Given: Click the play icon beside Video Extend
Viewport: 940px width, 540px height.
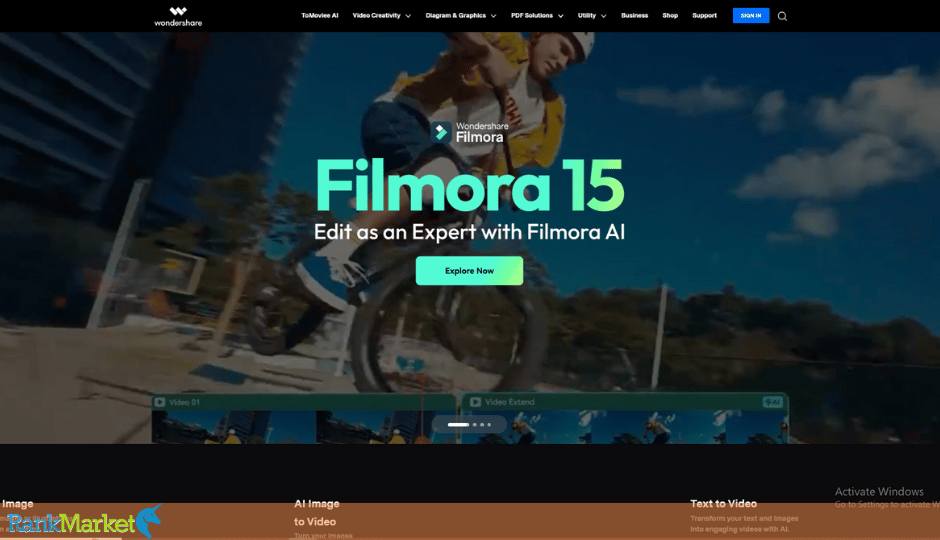Looking at the screenshot, I should click(x=475, y=402).
